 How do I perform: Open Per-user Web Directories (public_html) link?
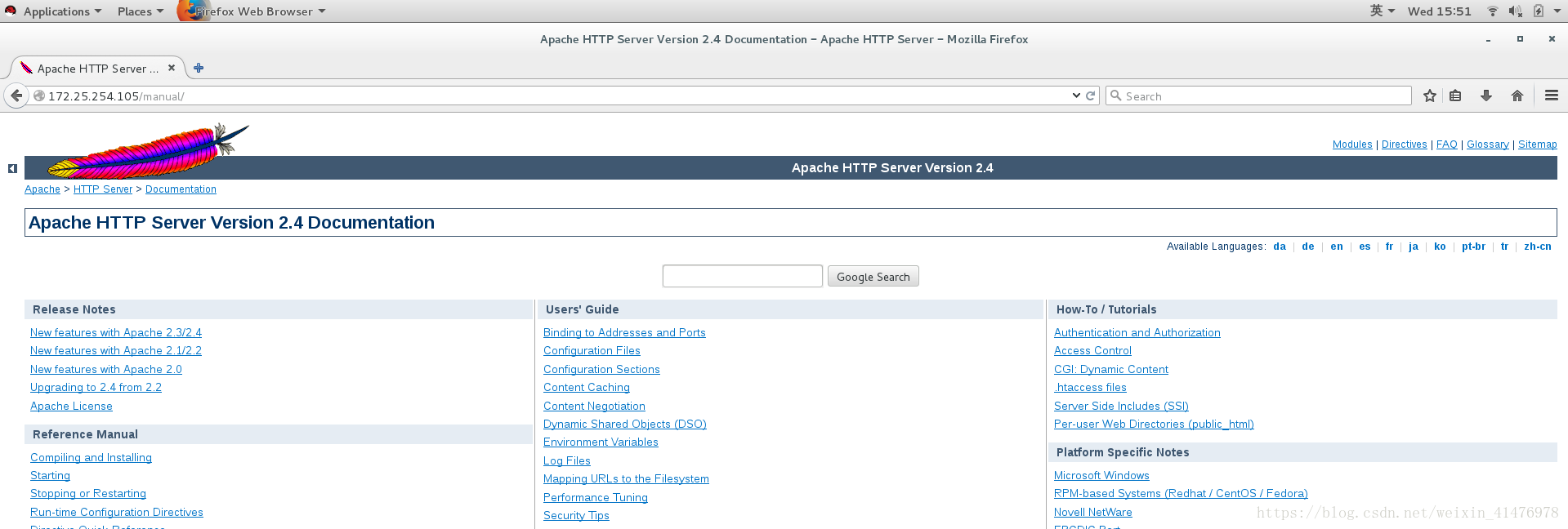pos(1154,424)
